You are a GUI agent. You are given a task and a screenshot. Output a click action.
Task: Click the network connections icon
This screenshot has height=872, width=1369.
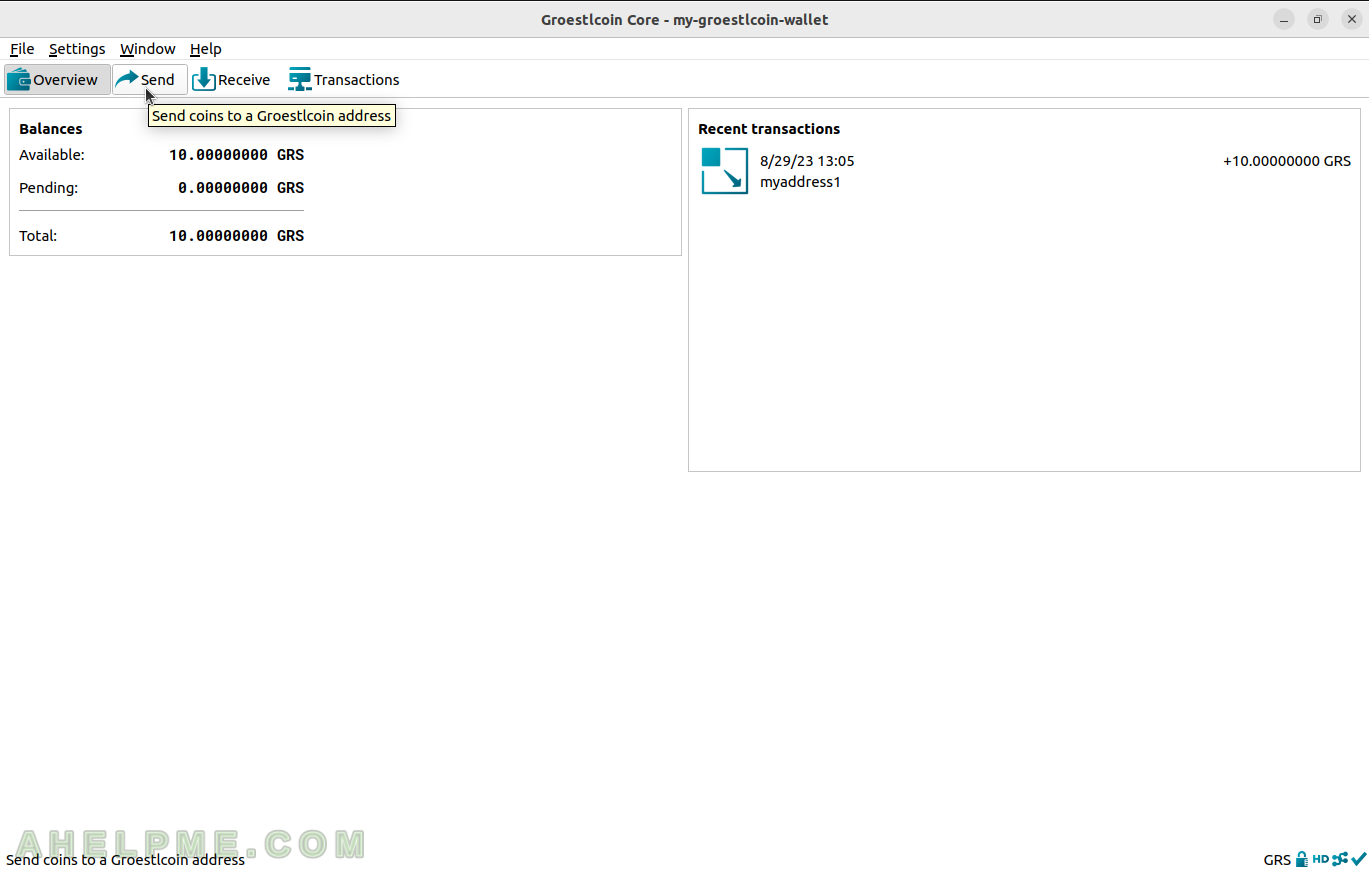pyautogui.click(x=1340, y=859)
